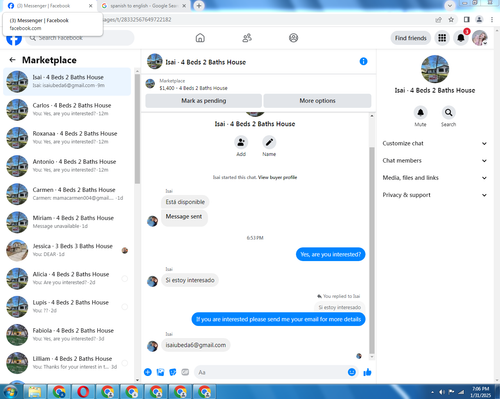Expand Chat members section

[435, 160]
